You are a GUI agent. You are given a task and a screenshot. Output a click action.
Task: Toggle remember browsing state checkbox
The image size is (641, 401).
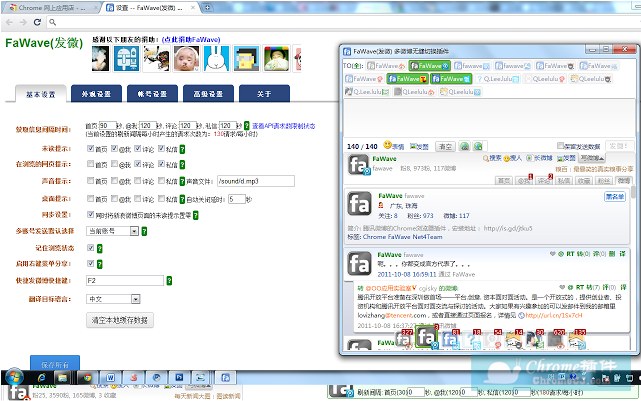coord(90,248)
